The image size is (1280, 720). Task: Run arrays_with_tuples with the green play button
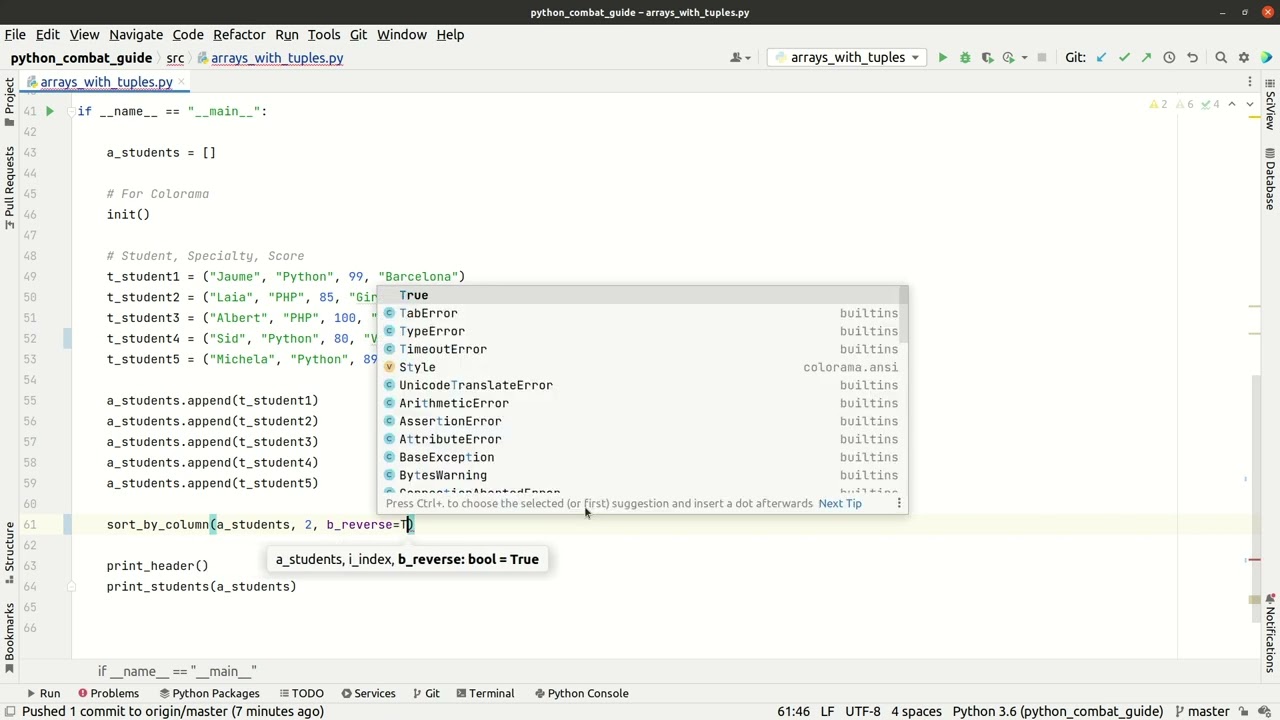pos(942,58)
